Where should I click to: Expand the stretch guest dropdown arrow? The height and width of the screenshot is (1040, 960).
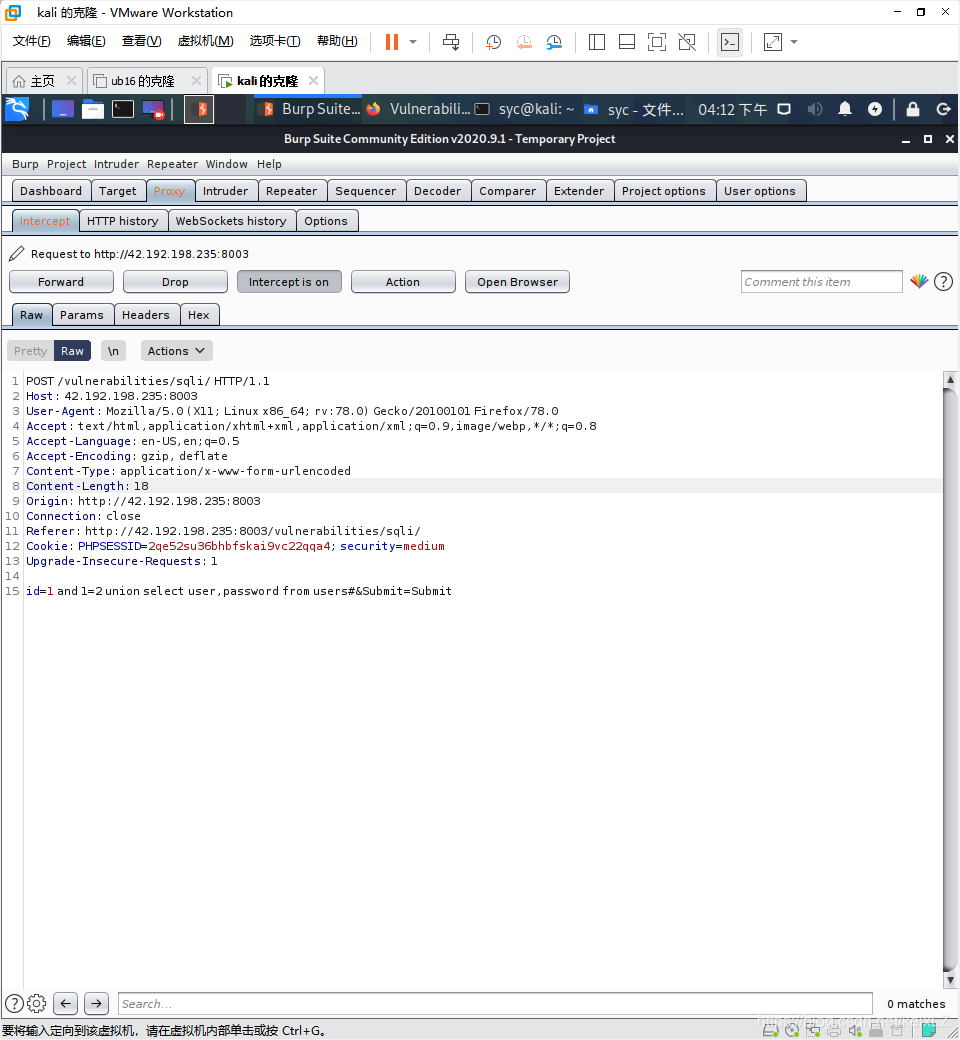pos(793,42)
